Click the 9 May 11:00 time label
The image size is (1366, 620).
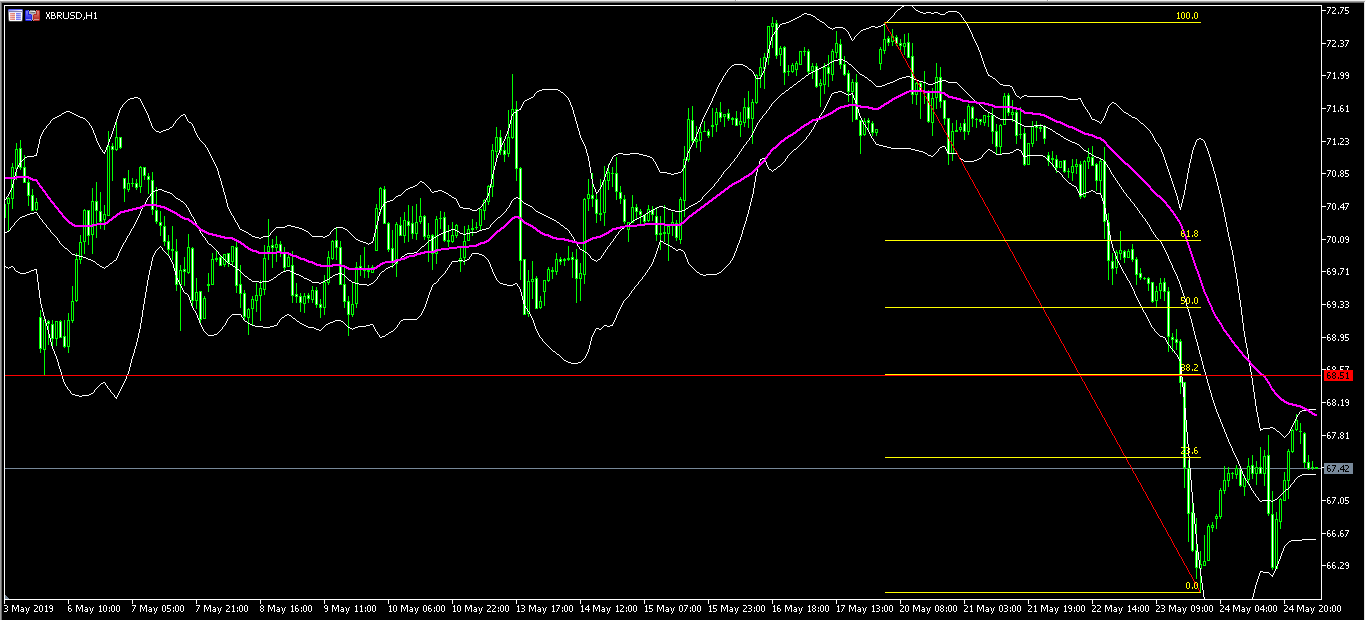tap(348, 608)
